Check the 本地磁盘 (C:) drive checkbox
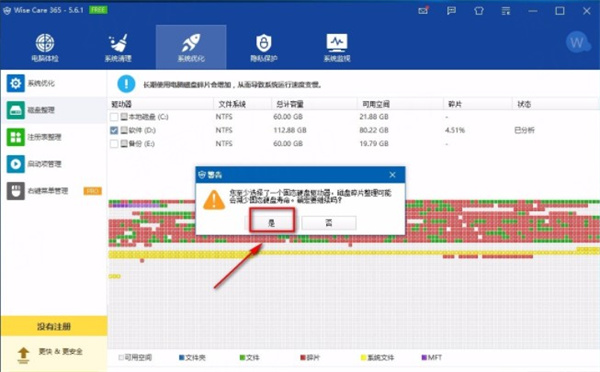 click(114, 117)
